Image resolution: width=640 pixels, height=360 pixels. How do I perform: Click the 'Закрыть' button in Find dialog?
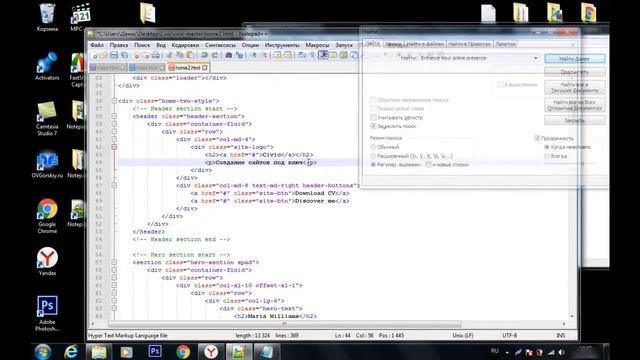tap(574, 120)
